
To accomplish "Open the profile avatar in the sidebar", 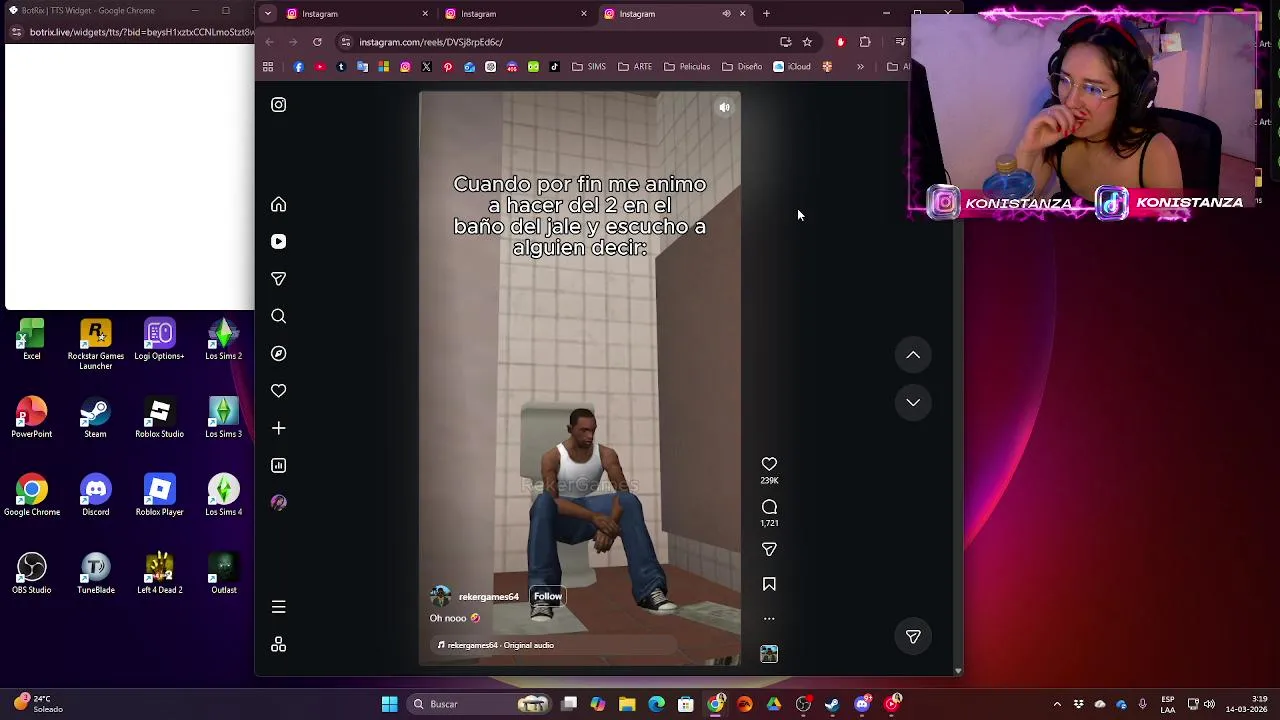I will point(278,503).
